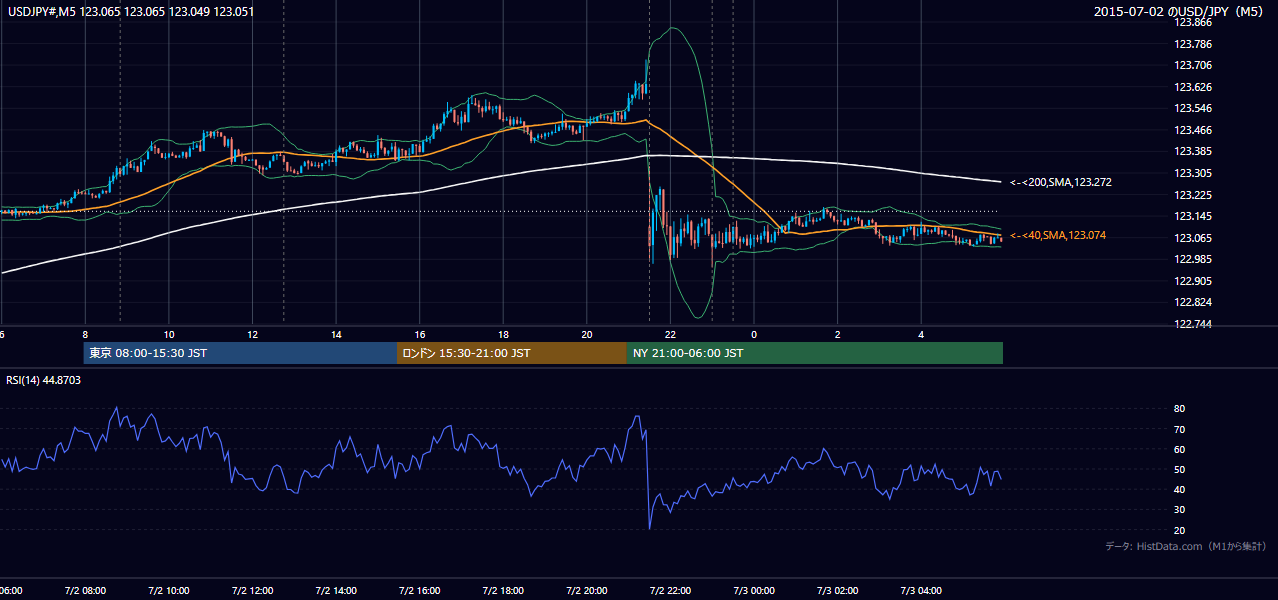Click the 123.065 price axis label
This screenshot has width=1278, height=600.
[1194, 238]
